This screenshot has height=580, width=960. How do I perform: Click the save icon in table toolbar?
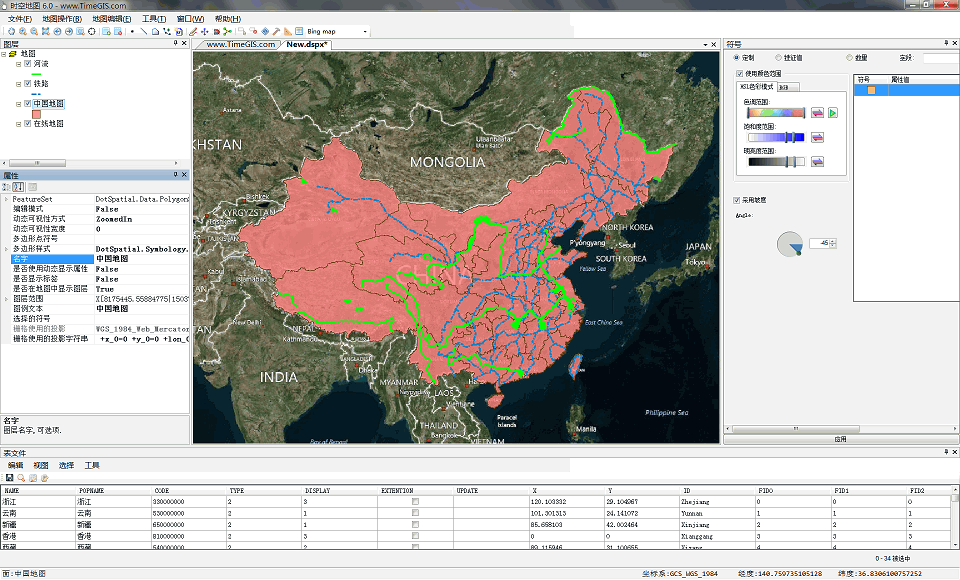[x=9, y=478]
